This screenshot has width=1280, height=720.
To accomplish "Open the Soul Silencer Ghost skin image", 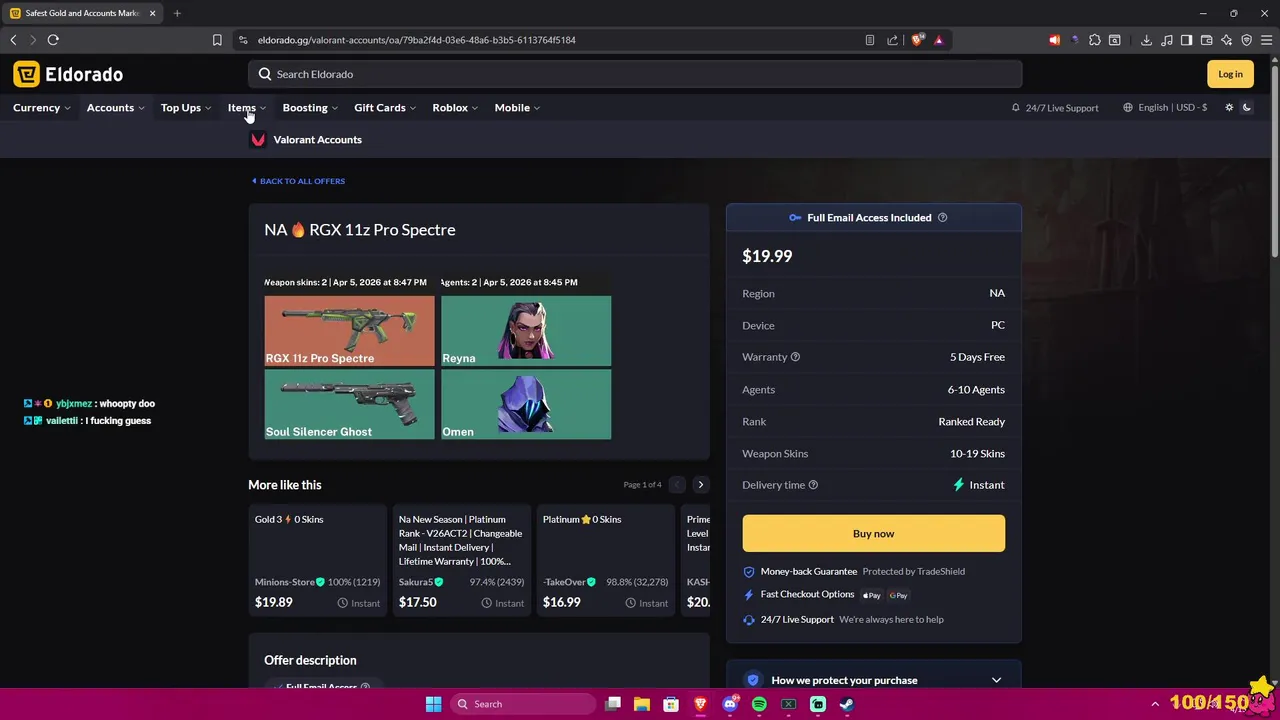I will tap(349, 405).
